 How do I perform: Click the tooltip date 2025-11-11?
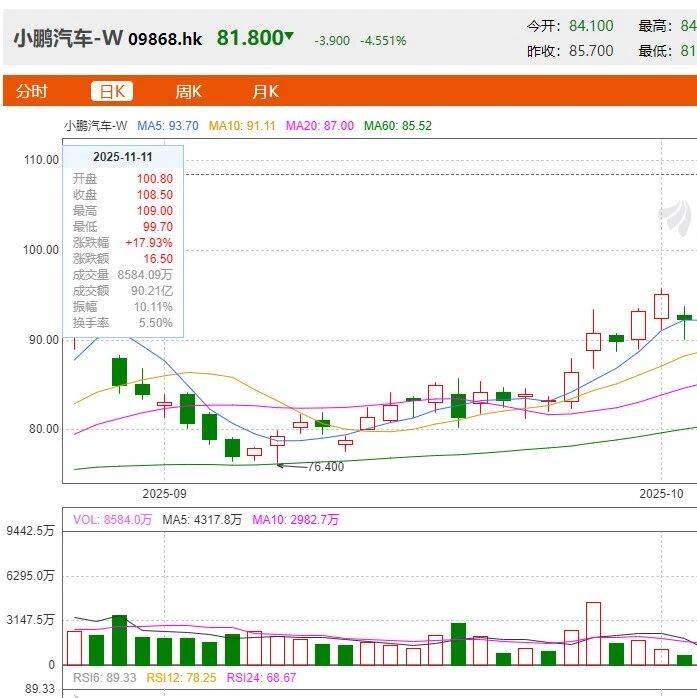pos(123,157)
